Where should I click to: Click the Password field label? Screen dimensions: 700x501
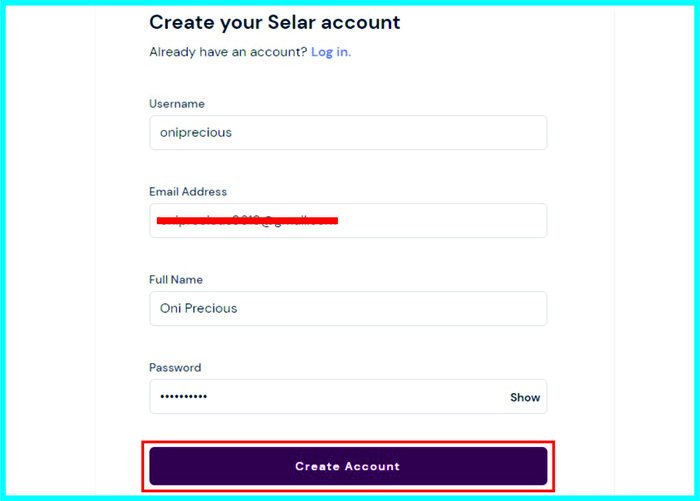(175, 368)
